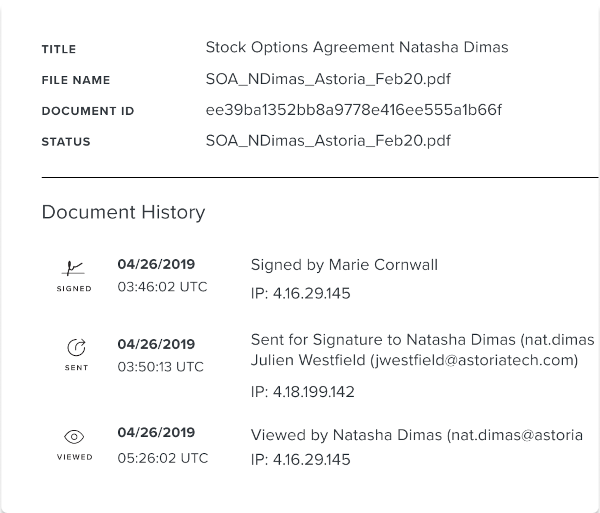Viewport: 600px width, 513px height.
Task: Click the Document History heading
Action: click(124, 212)
